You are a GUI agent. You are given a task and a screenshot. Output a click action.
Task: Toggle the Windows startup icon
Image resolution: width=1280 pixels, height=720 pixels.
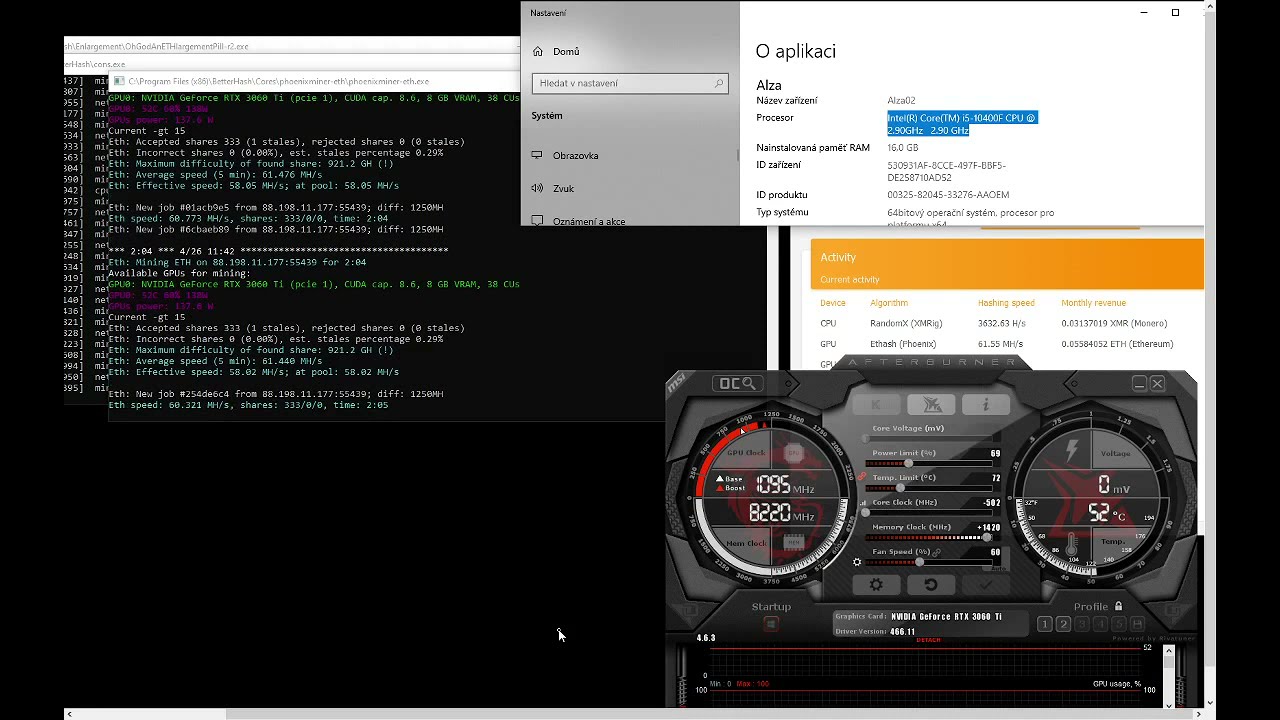(x=771, y=624)
